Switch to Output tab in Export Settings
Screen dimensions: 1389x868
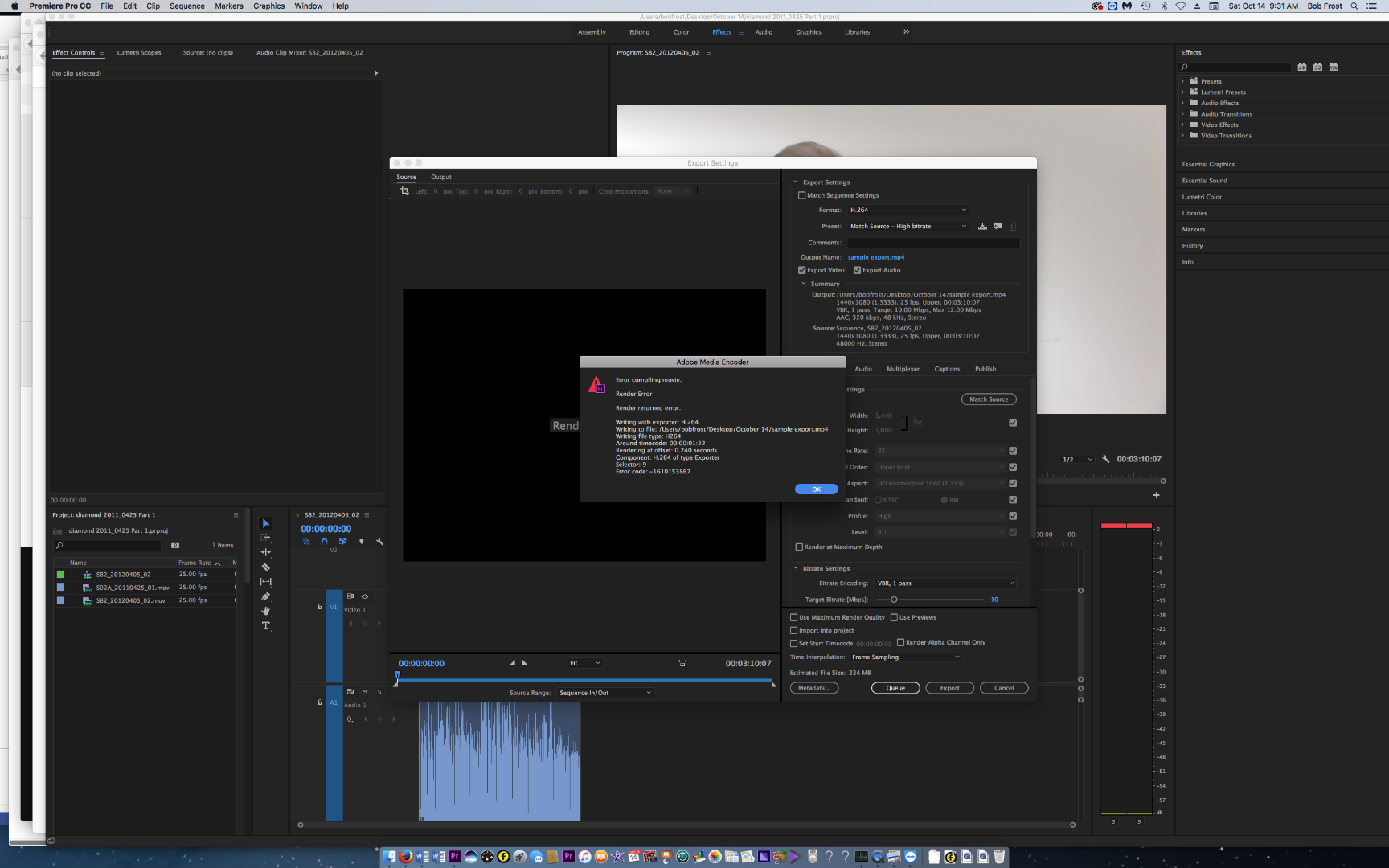pos(441,177)
